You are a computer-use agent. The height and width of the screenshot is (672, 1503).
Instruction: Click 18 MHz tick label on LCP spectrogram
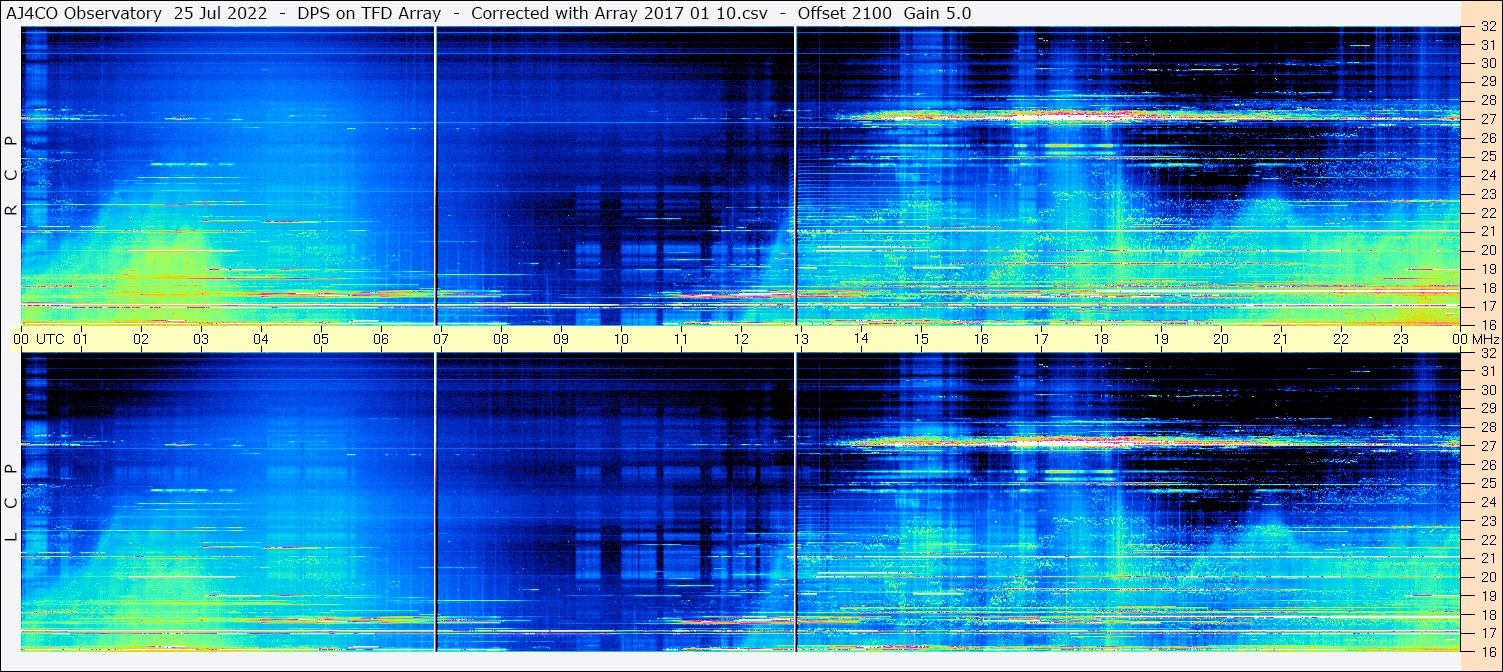pos(1487,615)
